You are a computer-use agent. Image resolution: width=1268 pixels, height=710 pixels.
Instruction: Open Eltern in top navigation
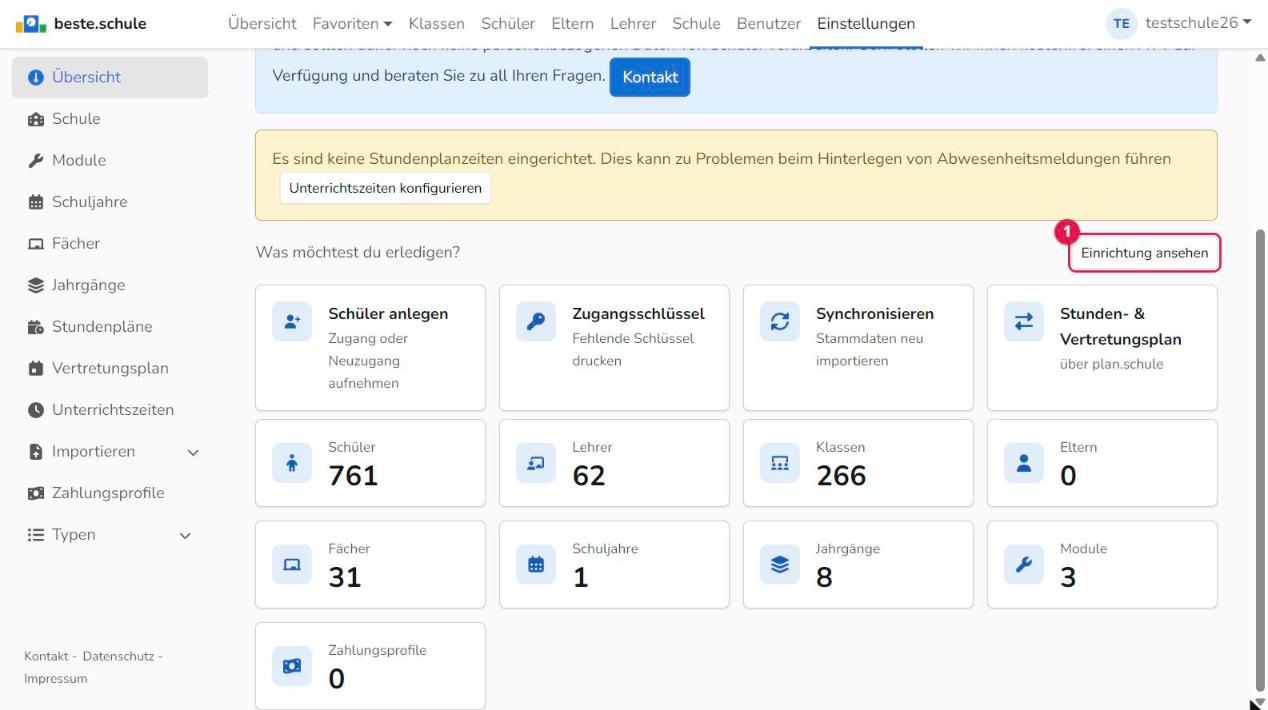[x=571, y=23]
